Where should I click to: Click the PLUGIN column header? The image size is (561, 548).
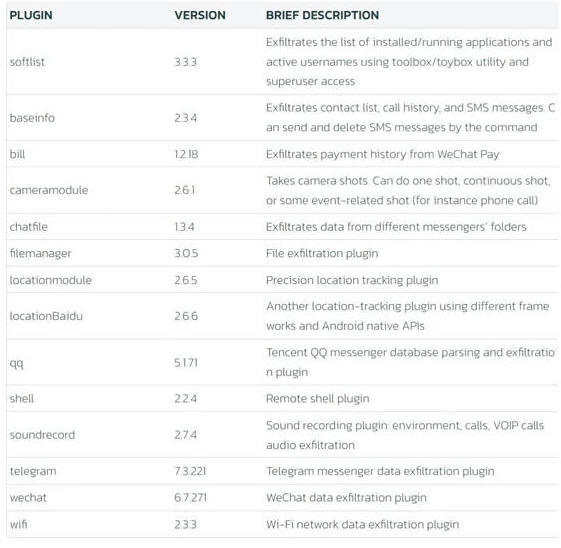[31, 15]
